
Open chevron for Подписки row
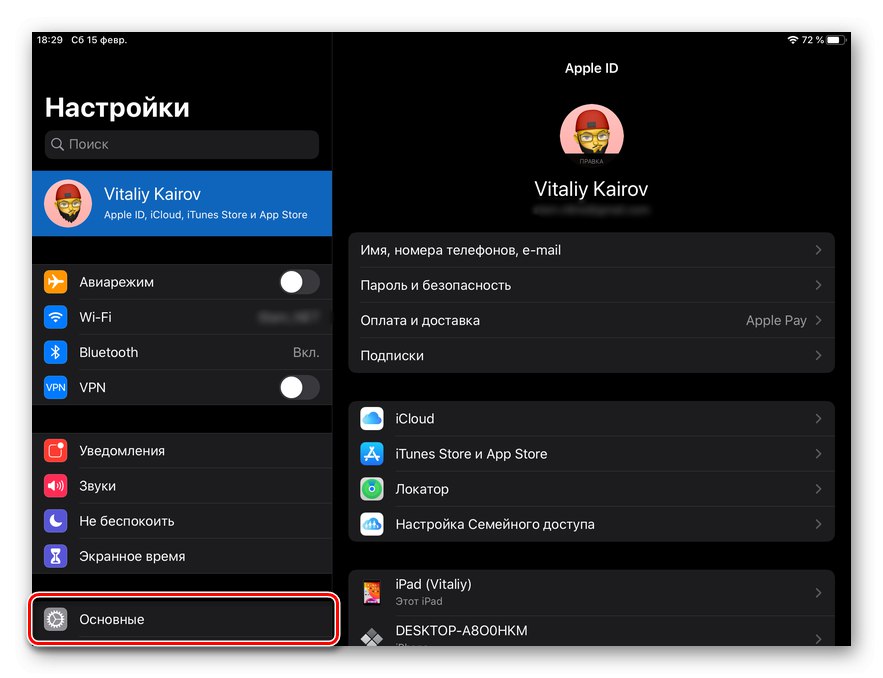[x=818, y=355]
